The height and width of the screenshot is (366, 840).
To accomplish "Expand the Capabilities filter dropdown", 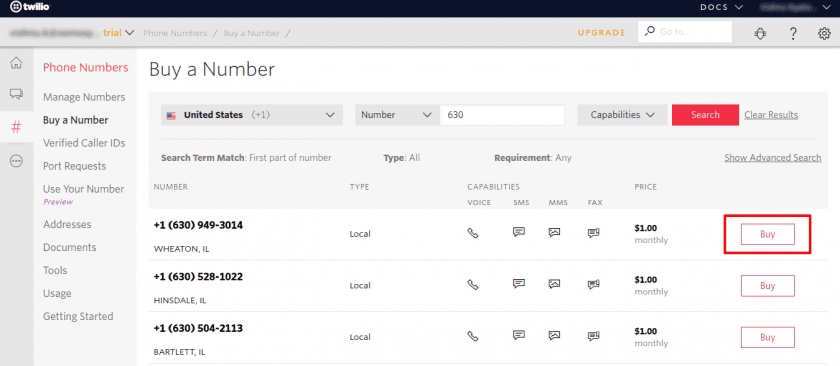I will pyautogui.click(x=622, y=115).
